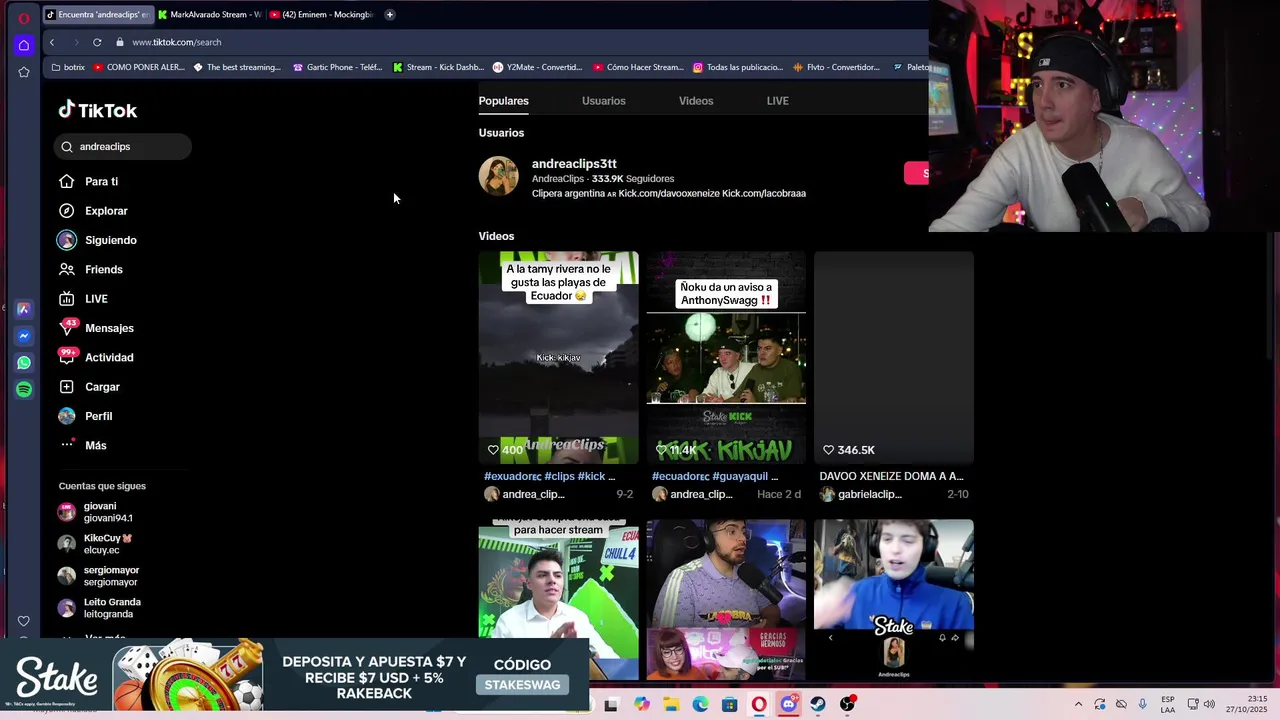Open Ñoku aviso AnthonySwagg video

(x=726, y=358)
